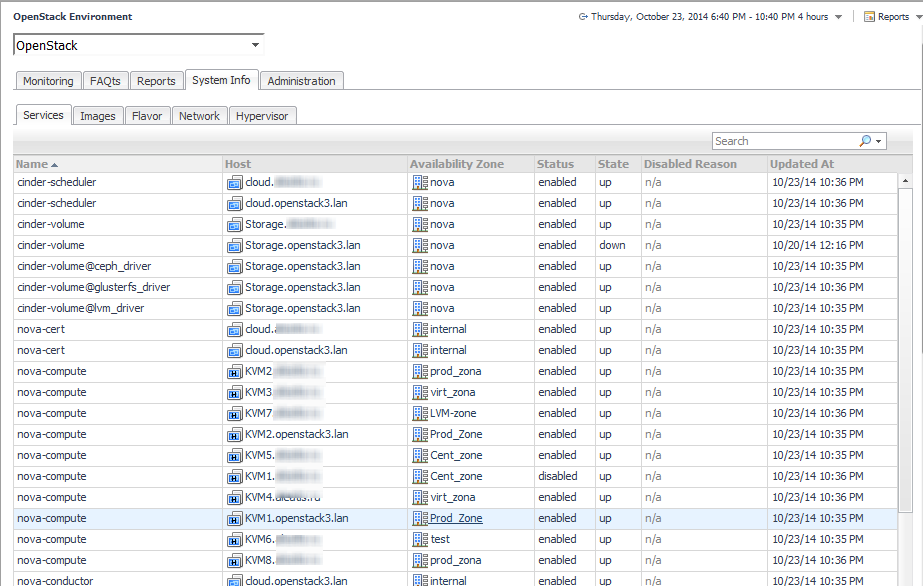Click zone icon next to prod_zona for KVM8
This screenshot has width=923, height=586.
point(420,561)
